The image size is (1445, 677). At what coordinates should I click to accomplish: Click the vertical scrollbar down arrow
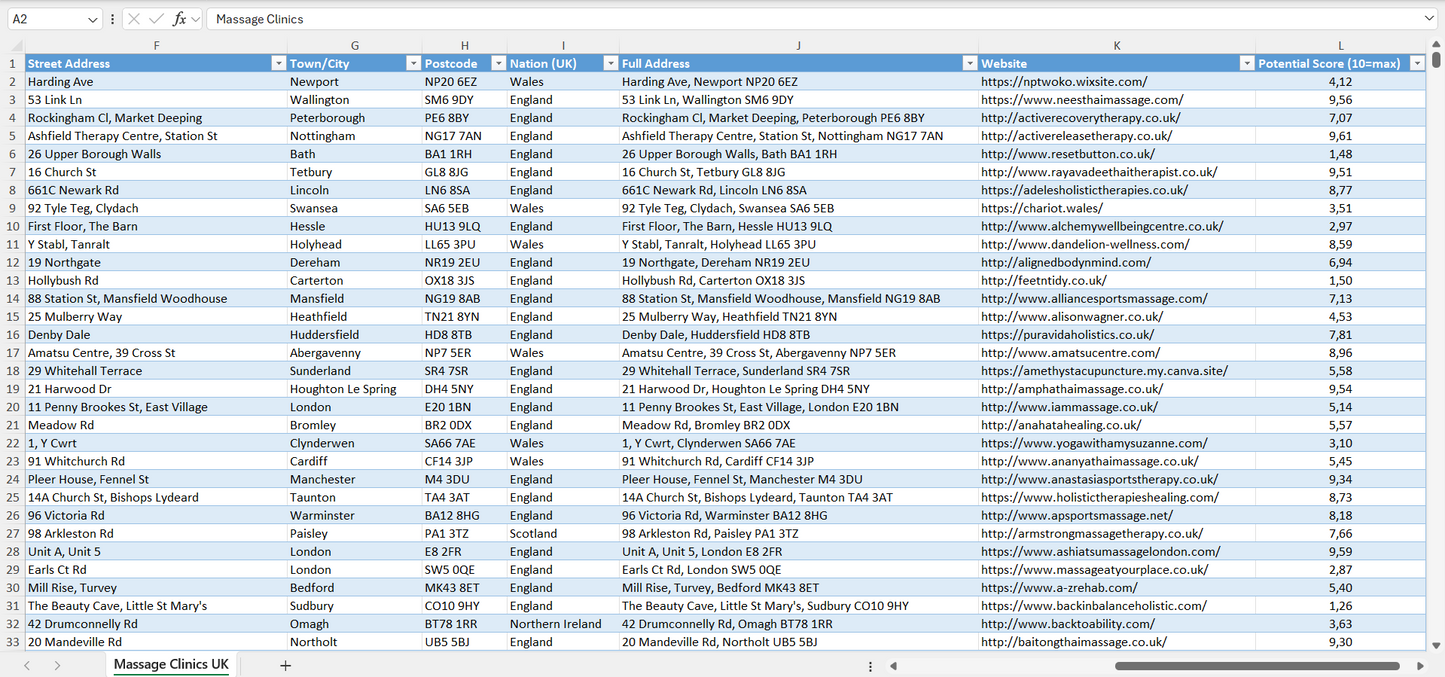1436,646
